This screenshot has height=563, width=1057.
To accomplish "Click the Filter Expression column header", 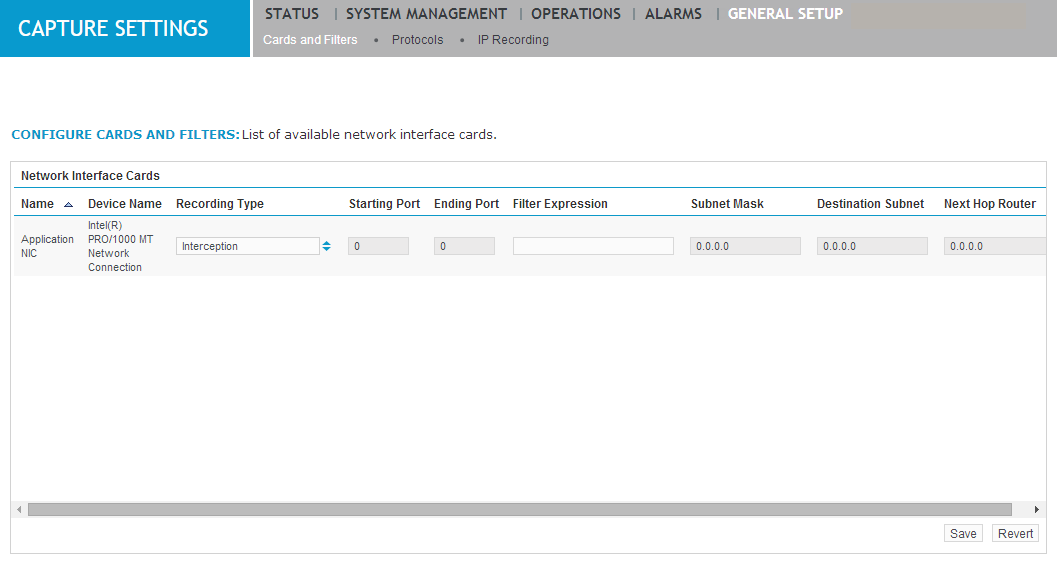I will click(560, 204).
